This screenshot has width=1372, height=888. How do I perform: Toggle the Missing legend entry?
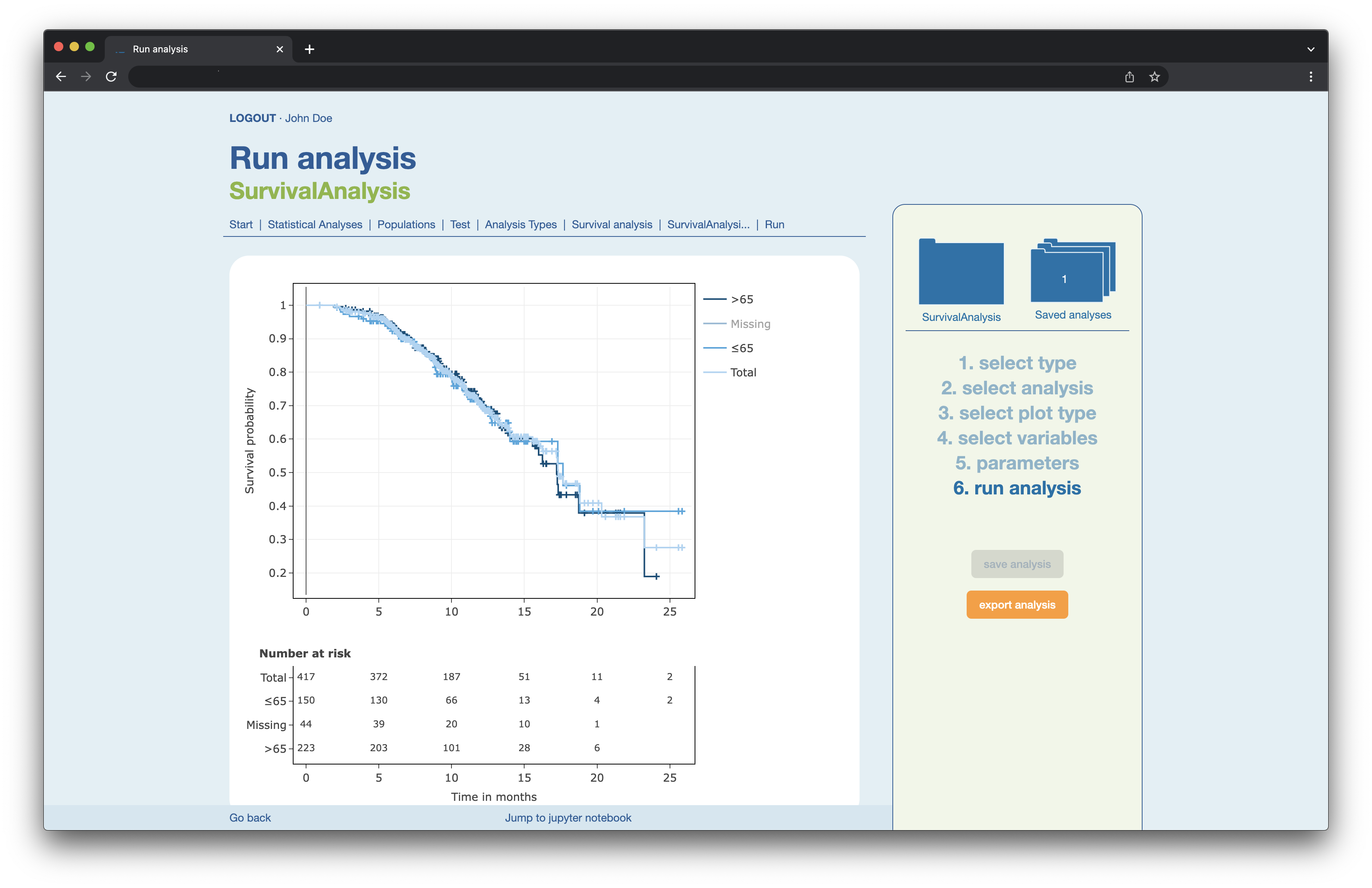click(x=737, y=324)
